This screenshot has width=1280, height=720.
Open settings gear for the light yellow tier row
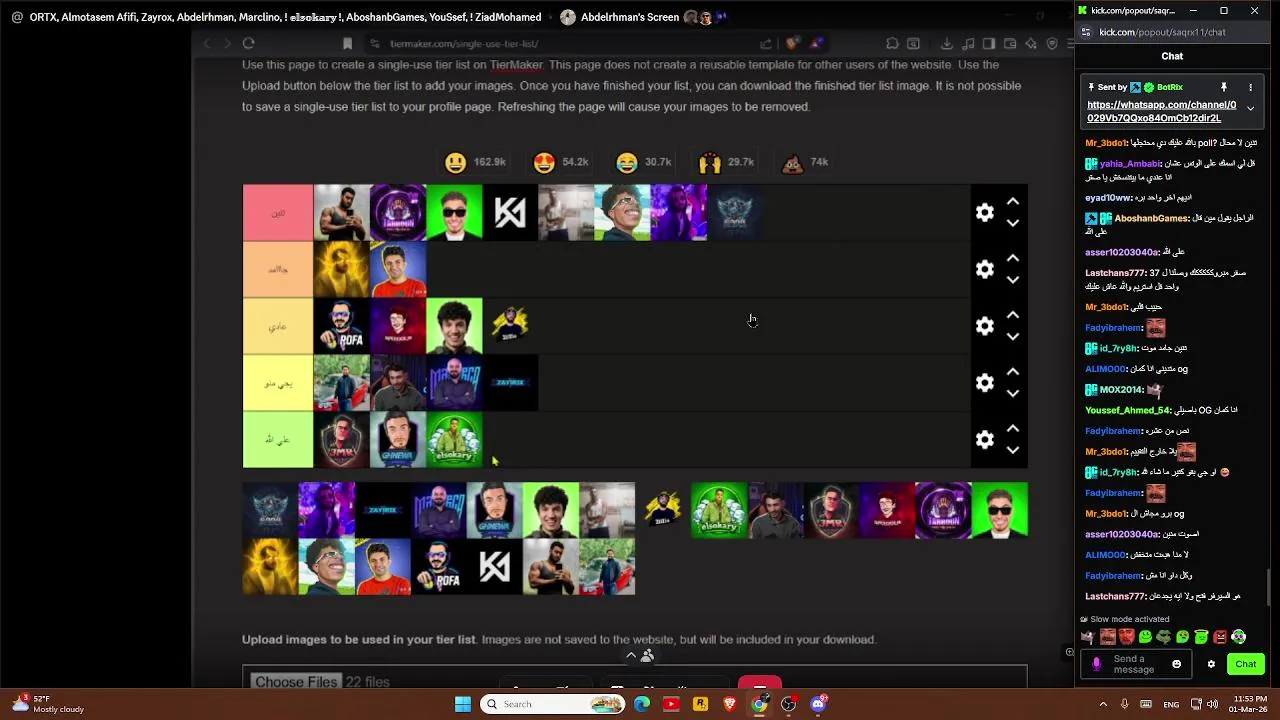pyautogui.click(x=985, y=383)
